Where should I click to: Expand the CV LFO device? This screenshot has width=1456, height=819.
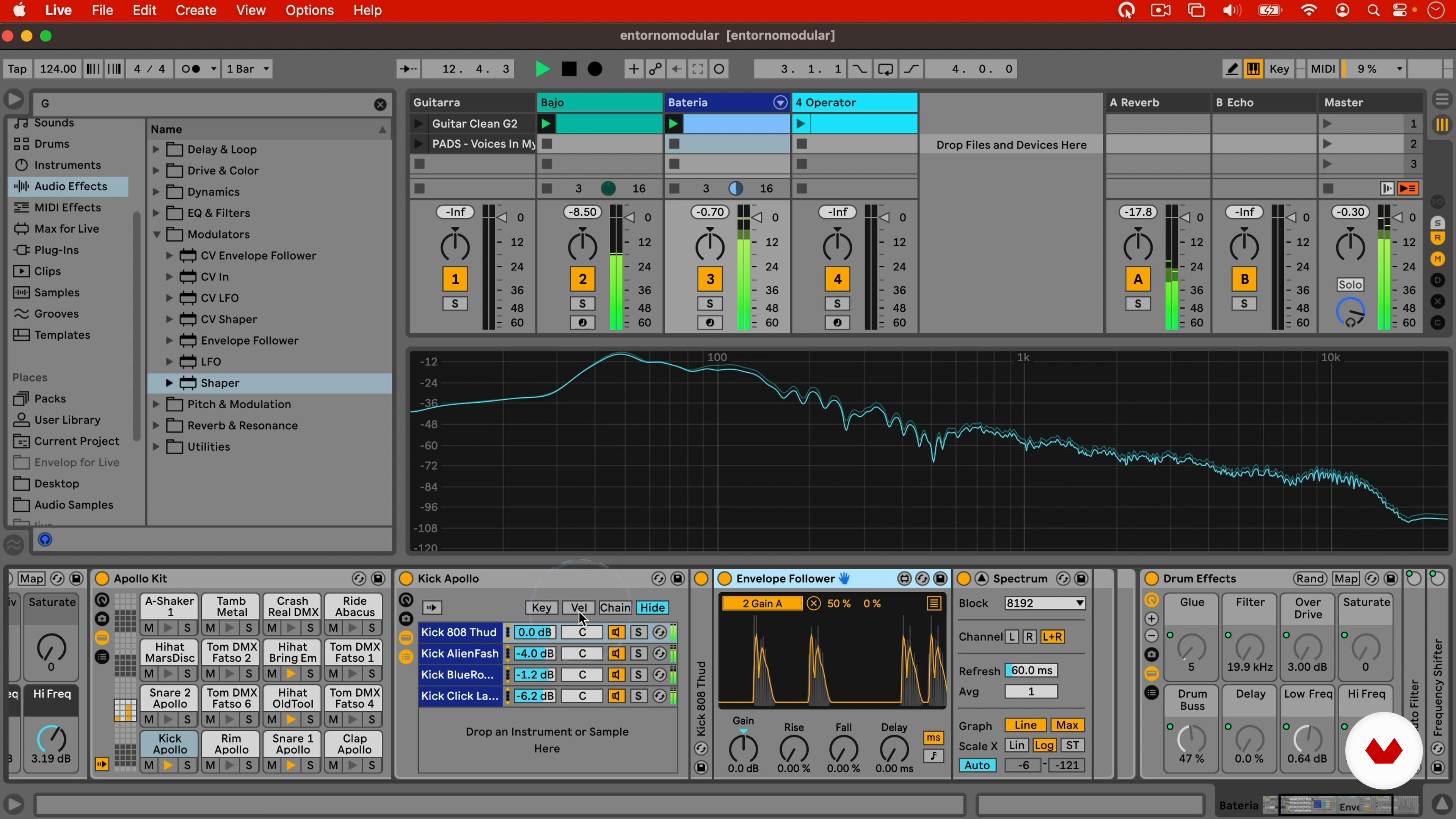tap(169, 298)
